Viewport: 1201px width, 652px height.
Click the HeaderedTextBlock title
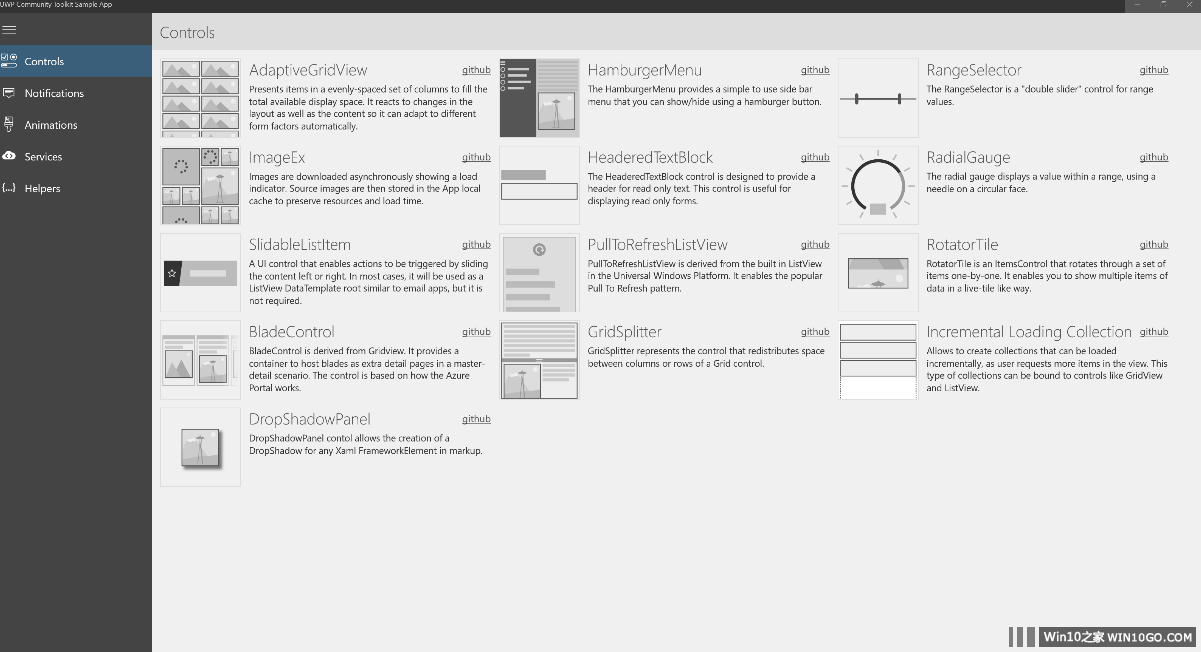[650, 157]
